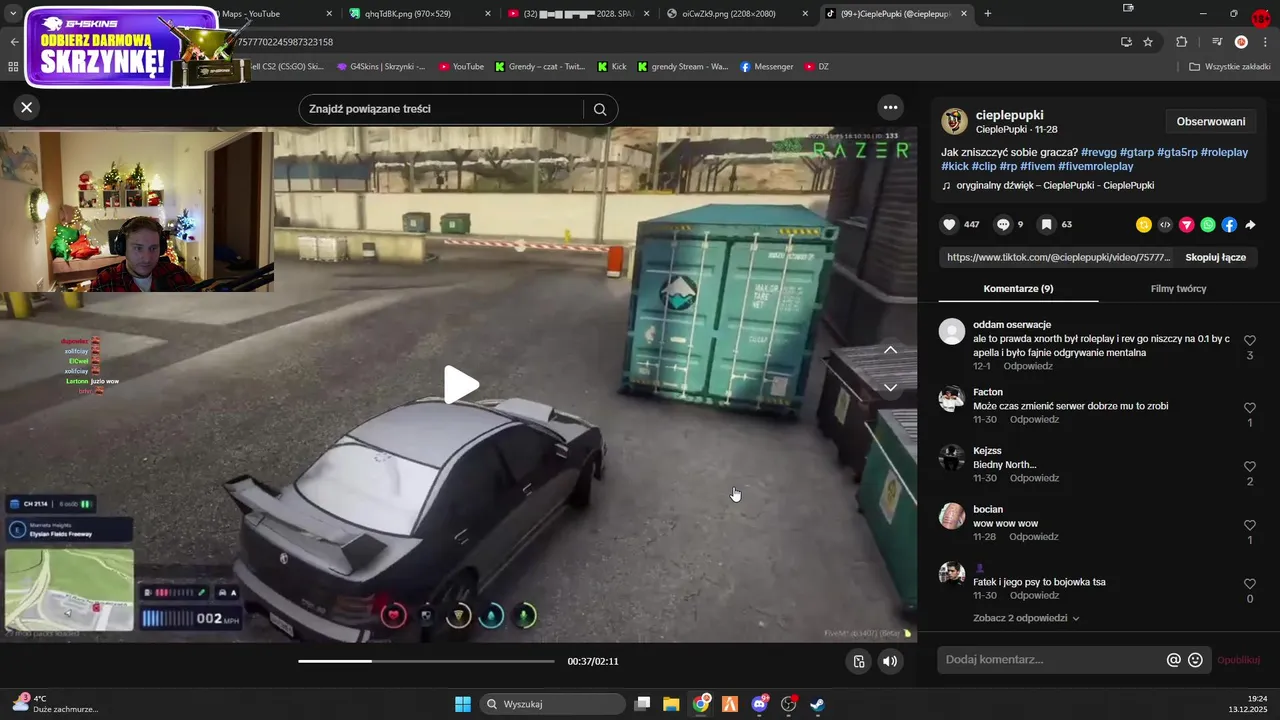Click the Opublikuj post button
This screenshot has width=1280, height=720.
pos(1238,660)
